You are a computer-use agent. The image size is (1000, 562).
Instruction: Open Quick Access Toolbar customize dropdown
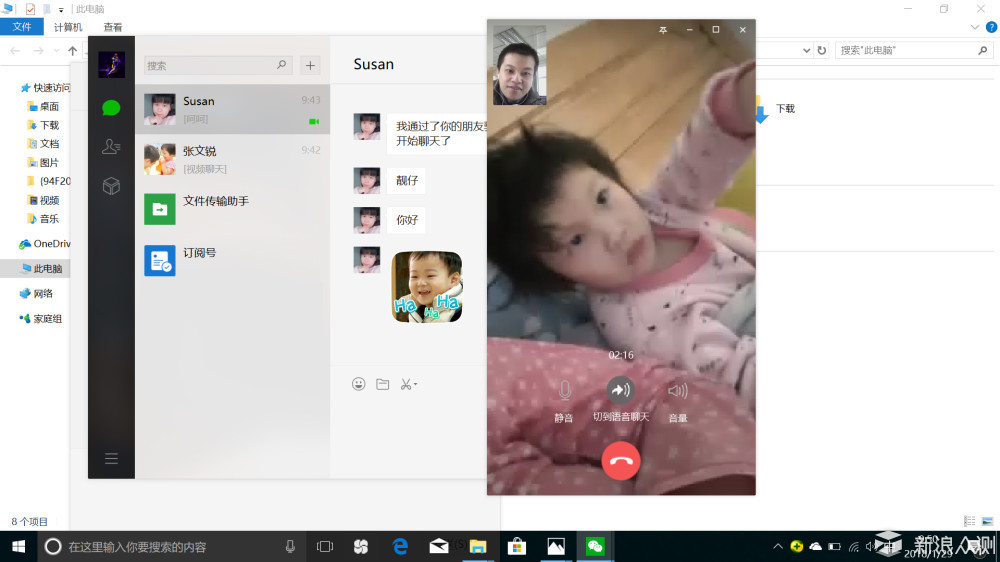[61, 10]
